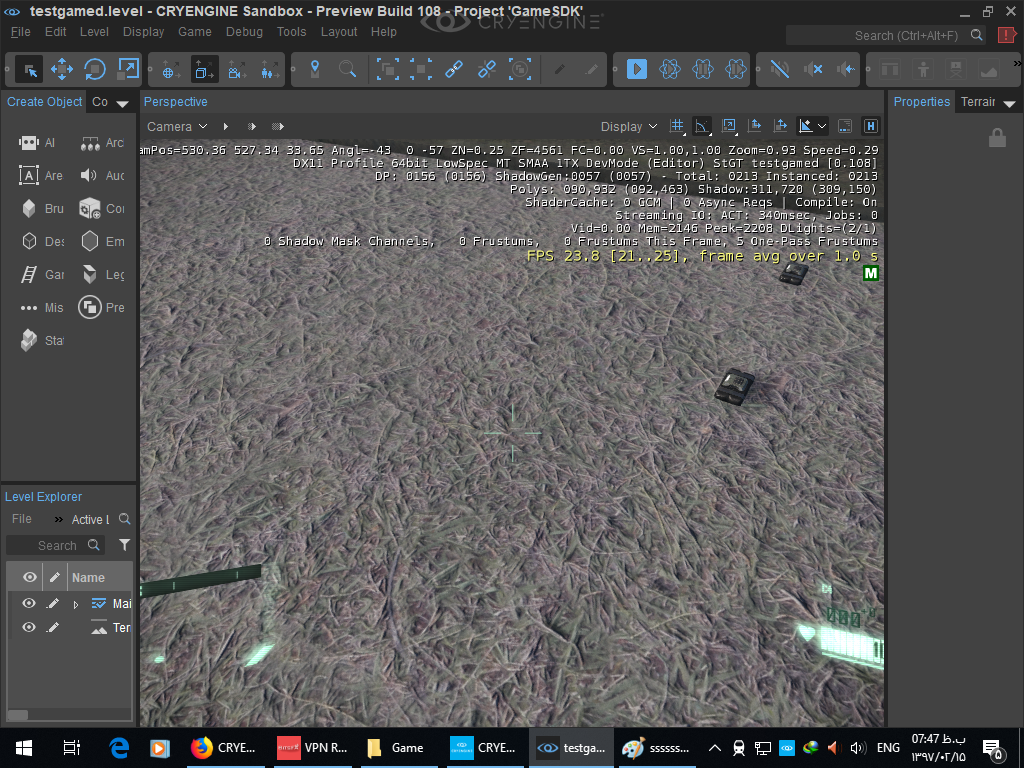Open the viewport Display dropdown

tap(628, 127)
